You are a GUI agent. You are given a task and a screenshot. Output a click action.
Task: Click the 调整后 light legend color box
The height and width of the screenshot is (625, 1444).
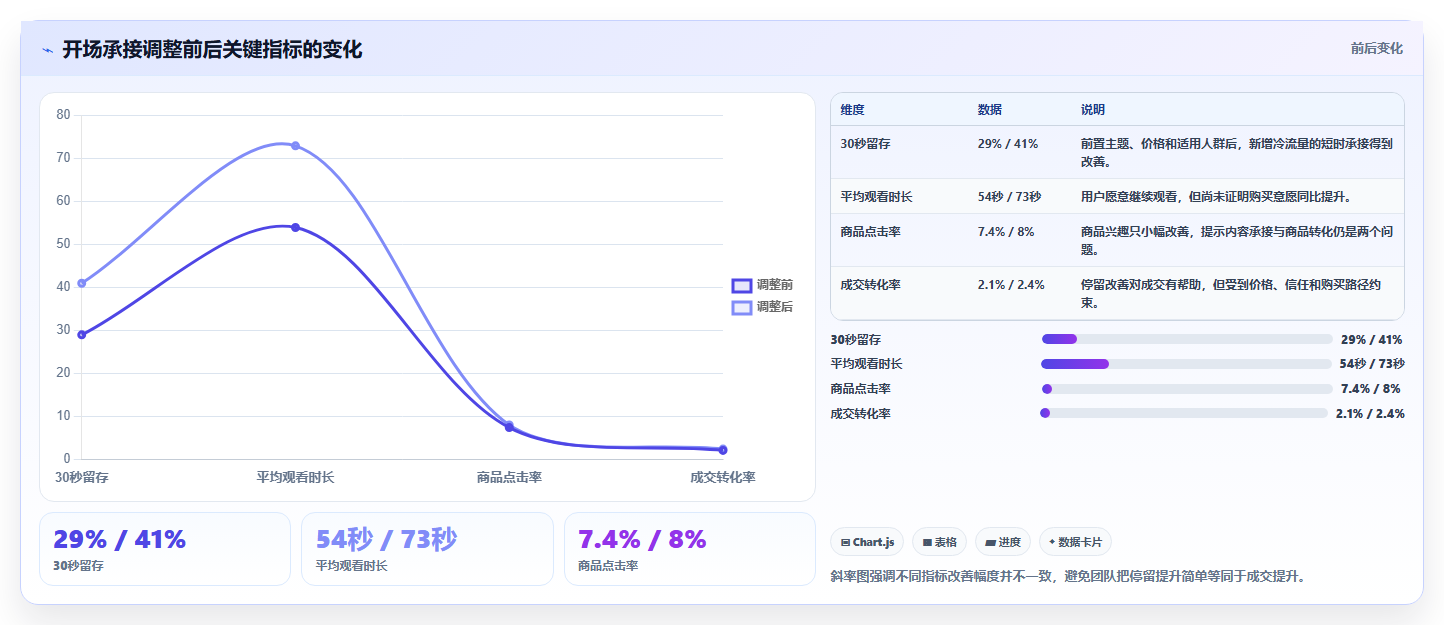(742, 308)
